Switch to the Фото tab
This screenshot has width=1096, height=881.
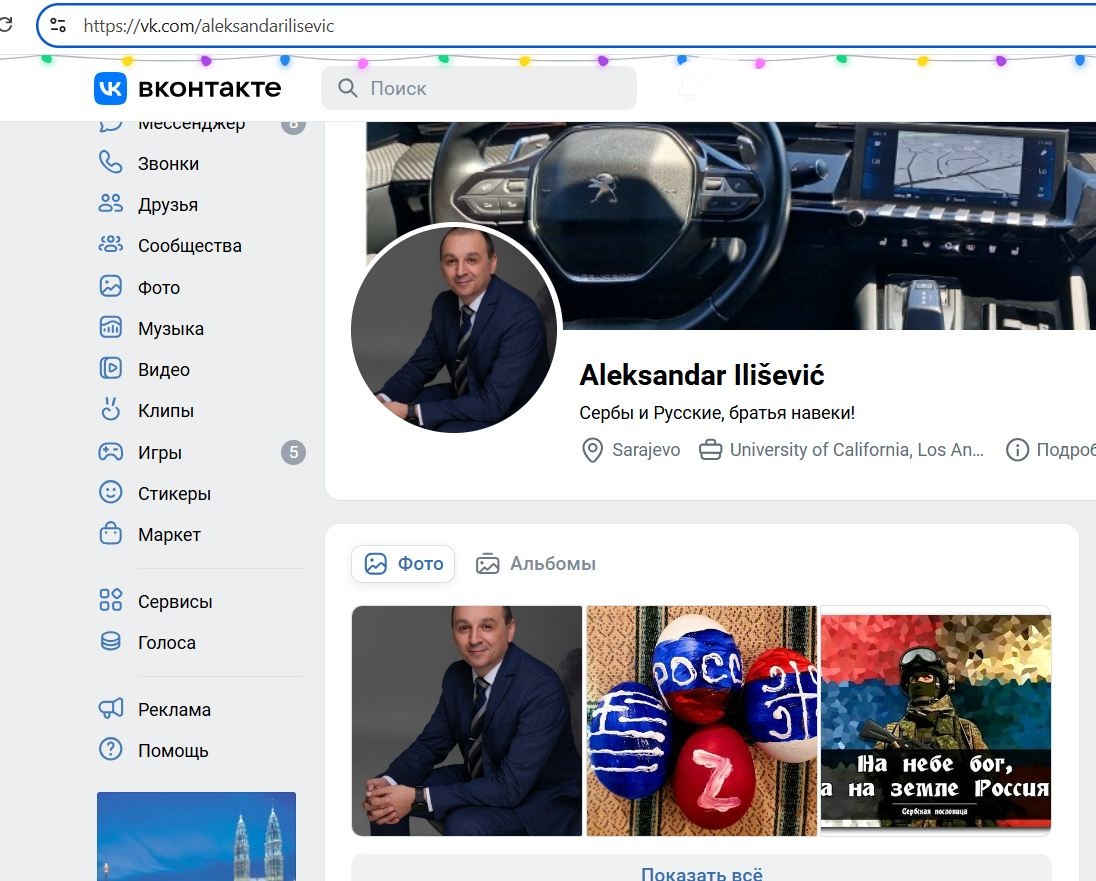[x=403, y=563]
